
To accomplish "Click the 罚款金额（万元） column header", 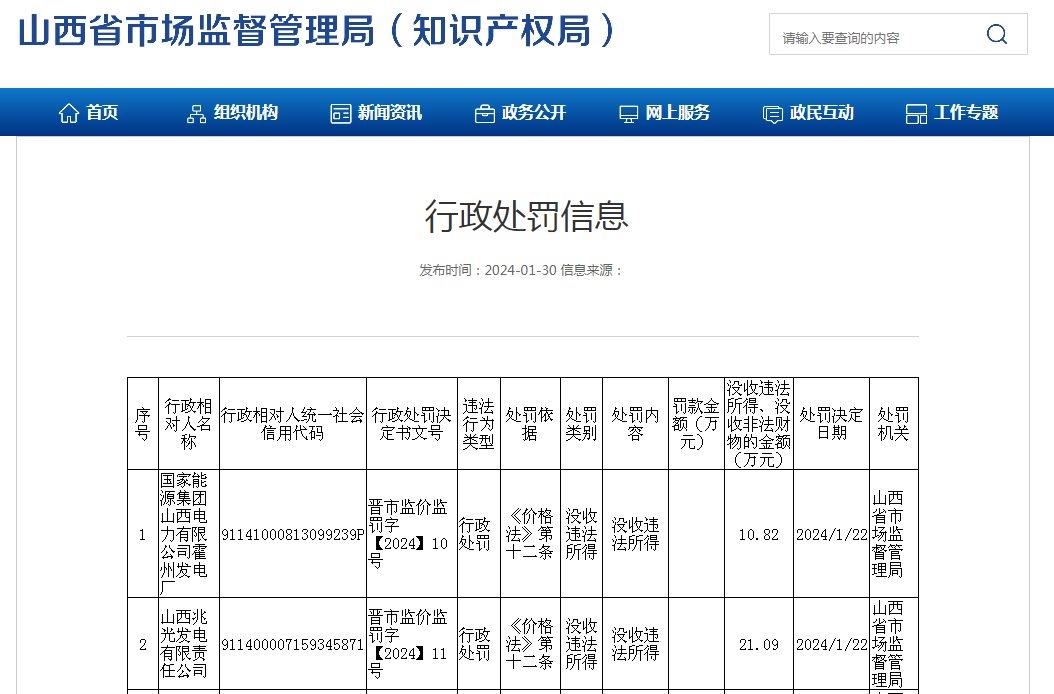I will point(696,424).
